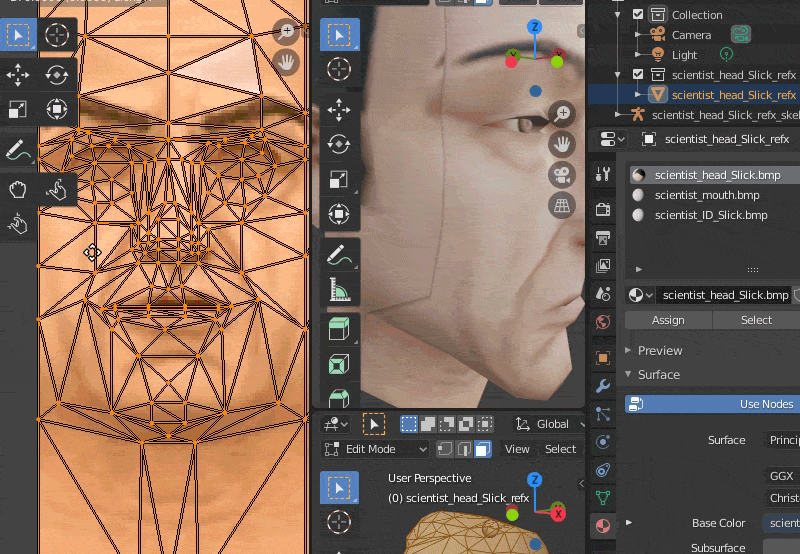Select the UV editor Cursor tool

click(57, 35)
